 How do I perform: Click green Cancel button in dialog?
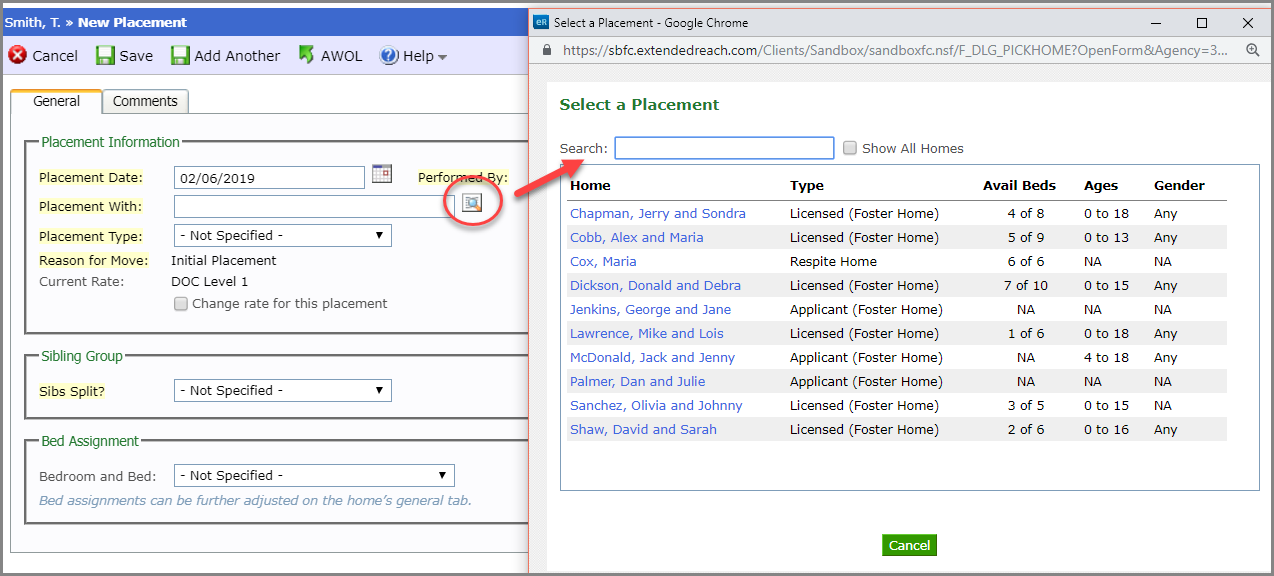coord(909,545)
